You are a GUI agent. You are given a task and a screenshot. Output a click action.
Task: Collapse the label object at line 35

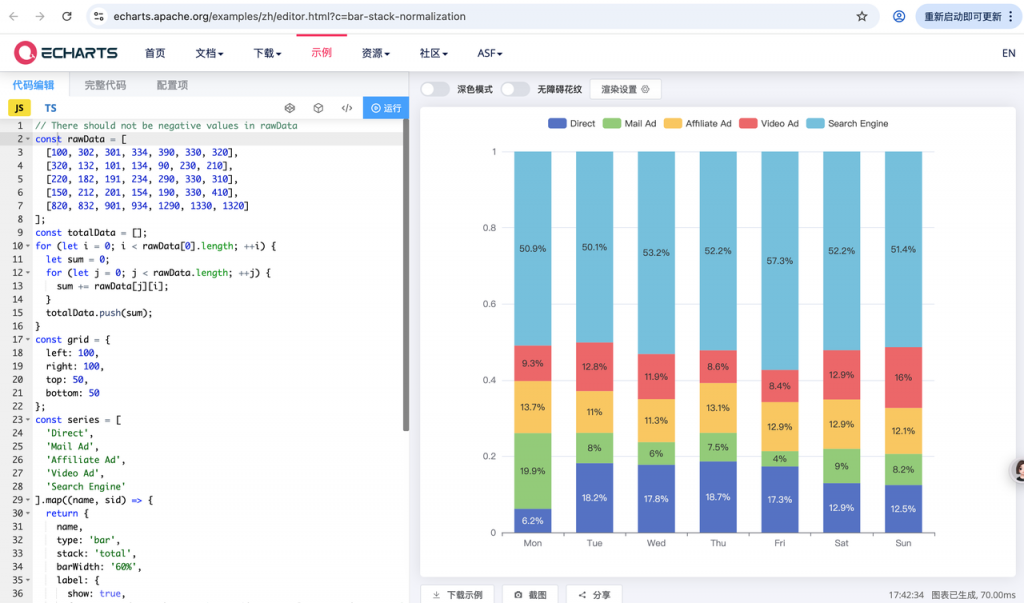pos(27,580)
